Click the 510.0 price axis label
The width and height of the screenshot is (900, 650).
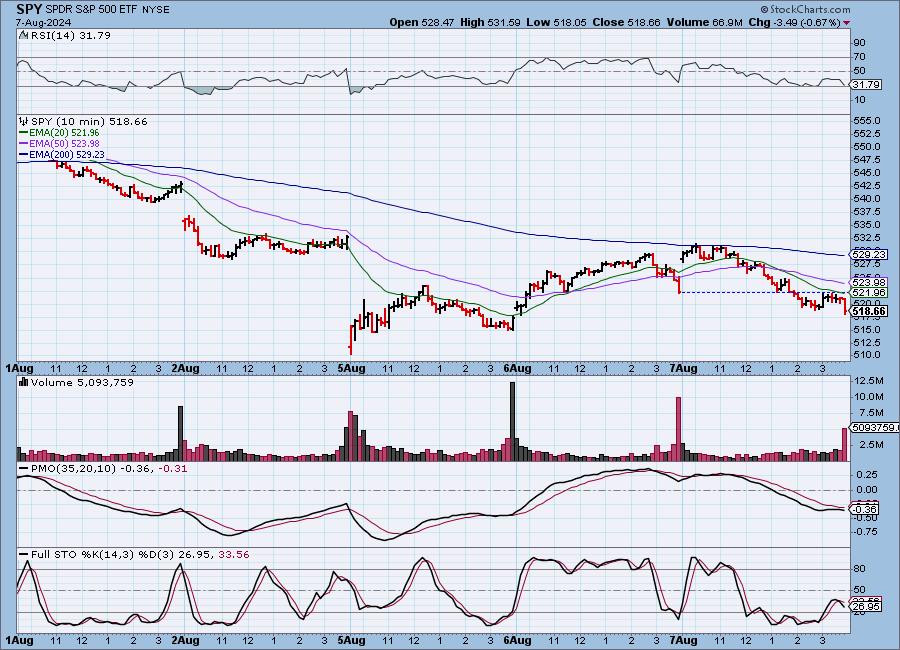tap(867, 355)
